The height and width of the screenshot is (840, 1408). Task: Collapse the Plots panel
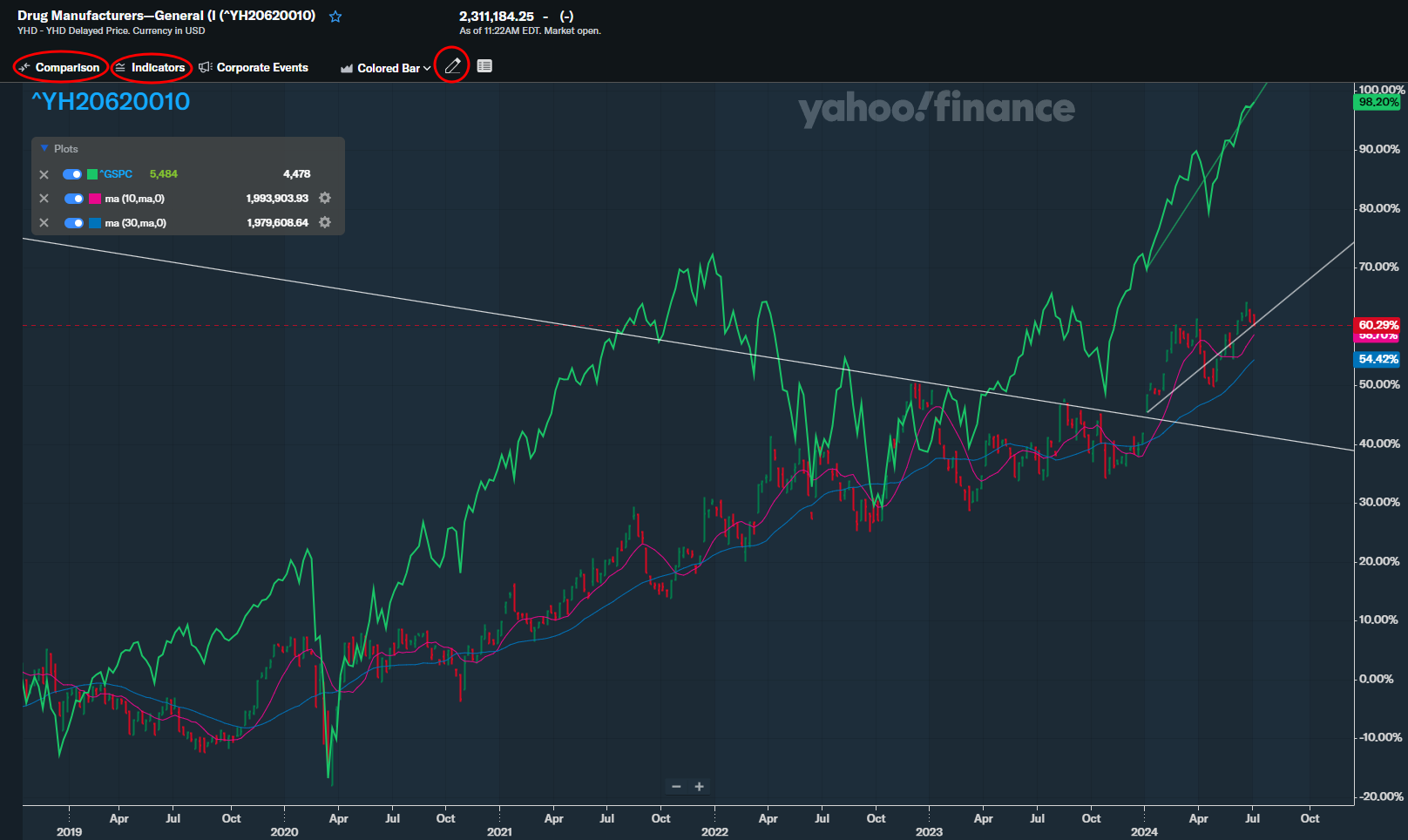44,148
